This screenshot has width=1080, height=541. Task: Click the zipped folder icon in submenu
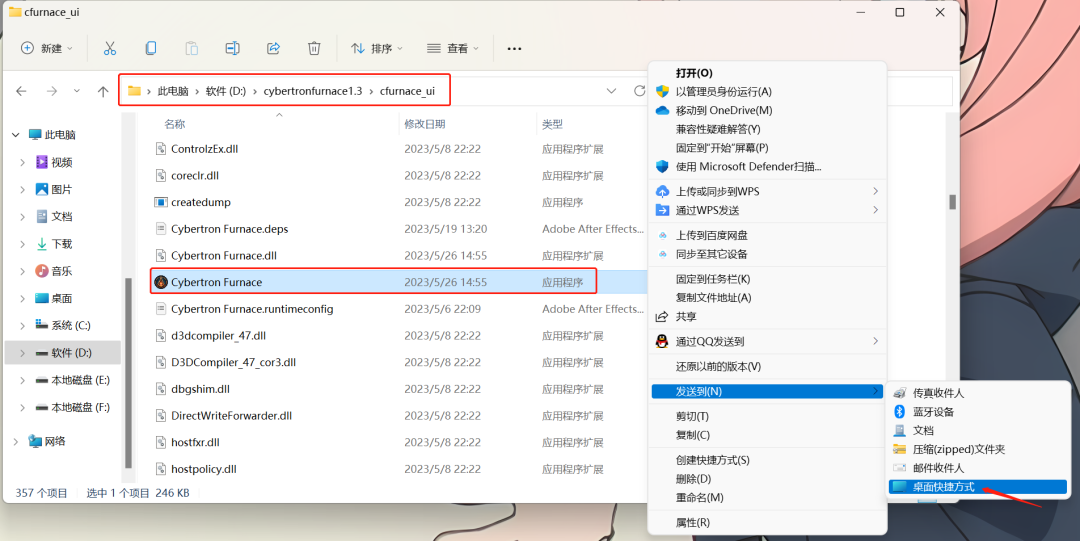pyautogui.click(x=899, y=449)
